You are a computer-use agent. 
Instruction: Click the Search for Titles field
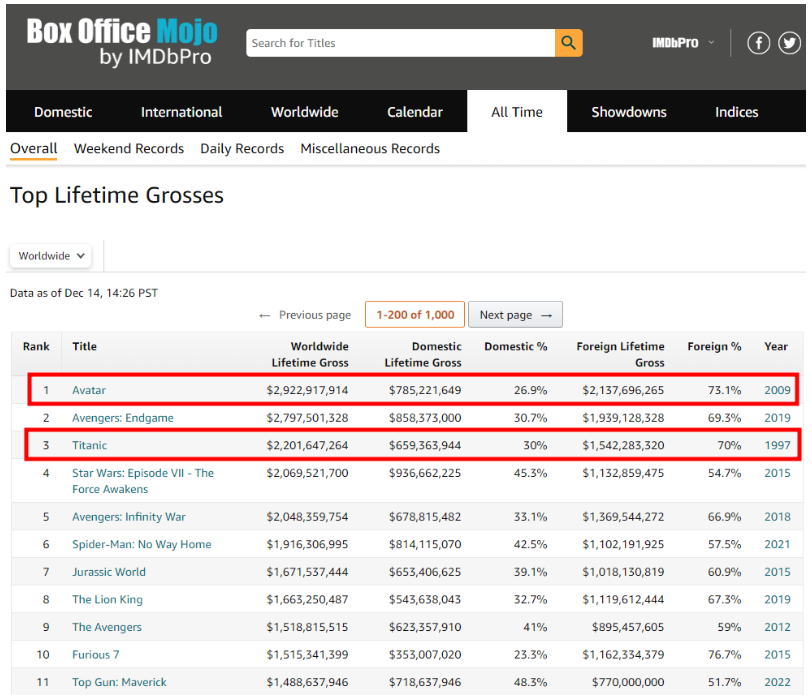(400, 43)
